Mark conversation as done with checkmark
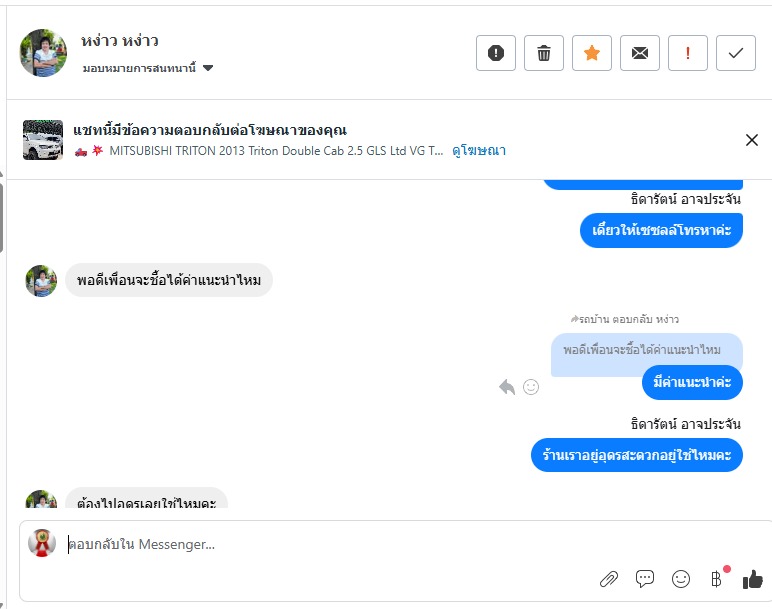This screenshot has width=772, height=609. [x=736, y=53]
